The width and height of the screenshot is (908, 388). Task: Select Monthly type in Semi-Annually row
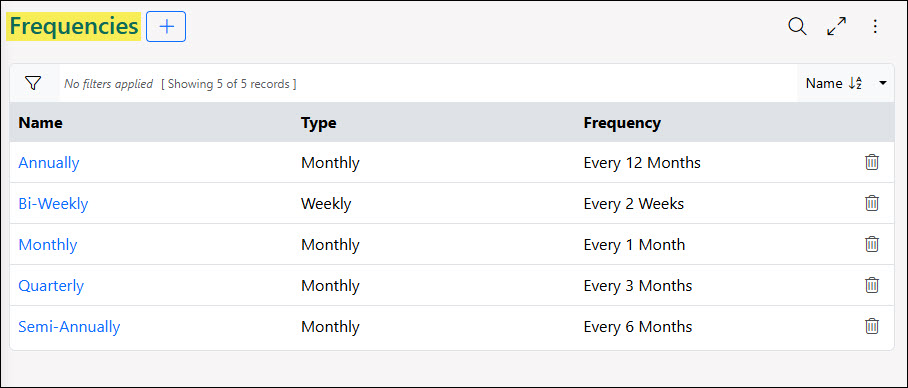pos(330,327)
